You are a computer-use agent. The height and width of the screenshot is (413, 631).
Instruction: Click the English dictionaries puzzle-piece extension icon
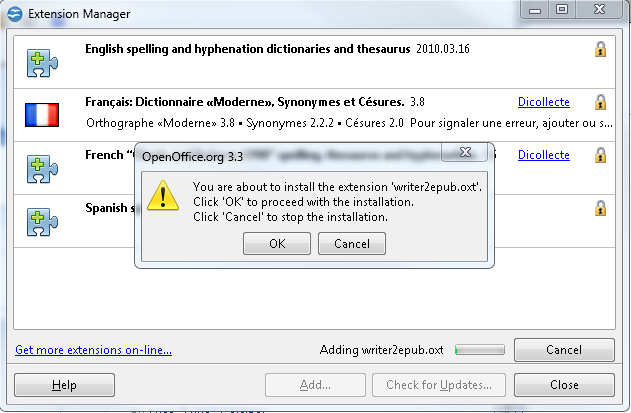pos(42,63)
